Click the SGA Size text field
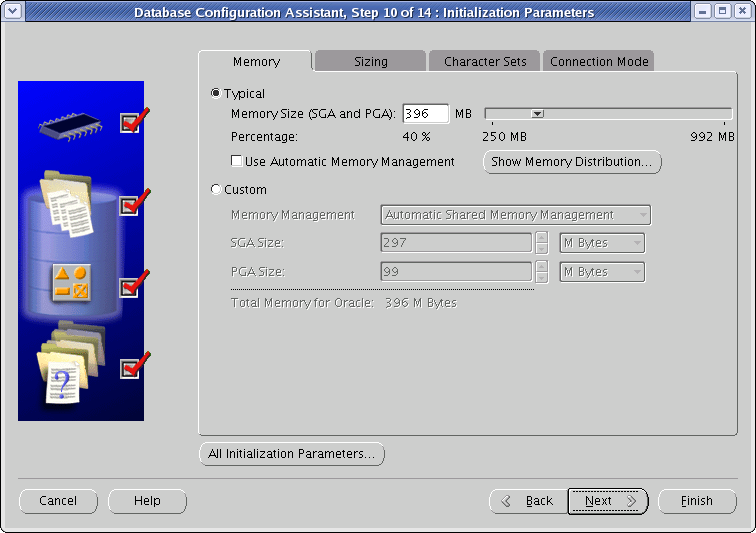756x533 pixels. [456, 243]
